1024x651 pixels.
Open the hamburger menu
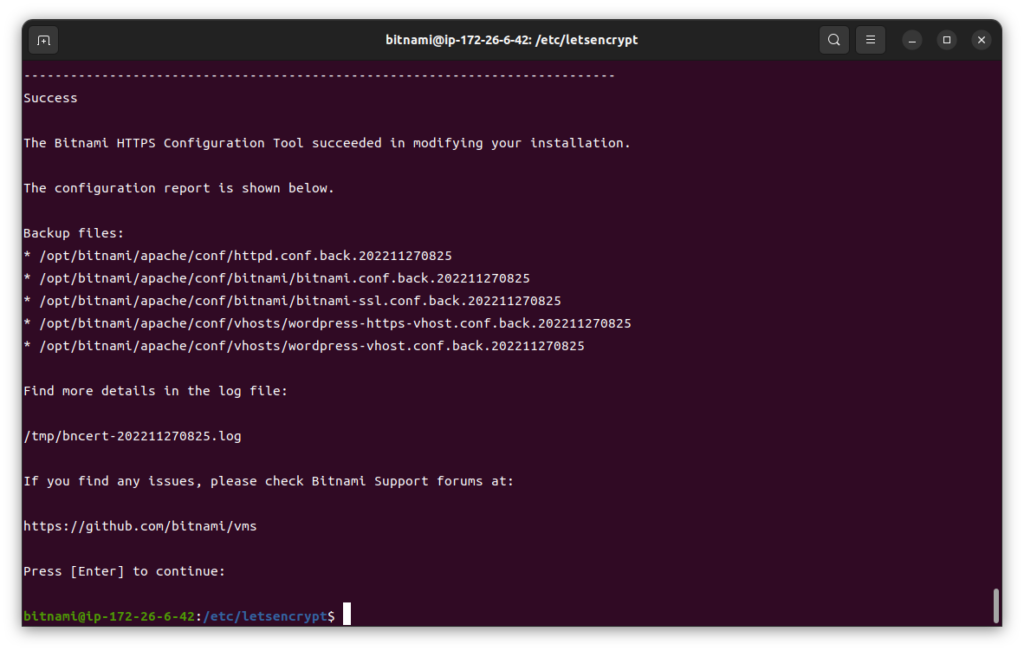pos(871,40)
